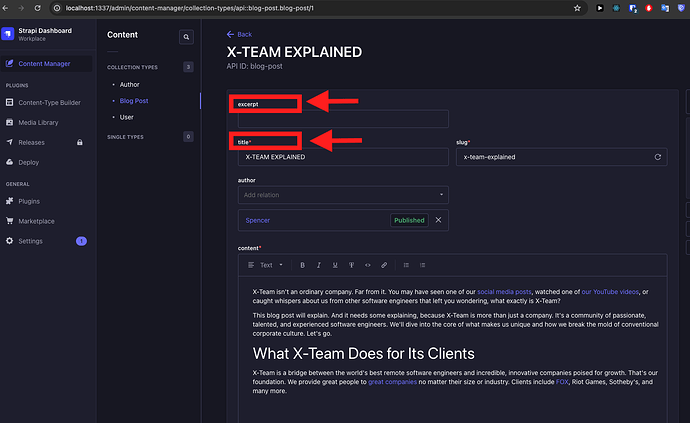Viewport: 690px width, 423px height.
Task: Select the Author collection type
Action: coord(129,84)
